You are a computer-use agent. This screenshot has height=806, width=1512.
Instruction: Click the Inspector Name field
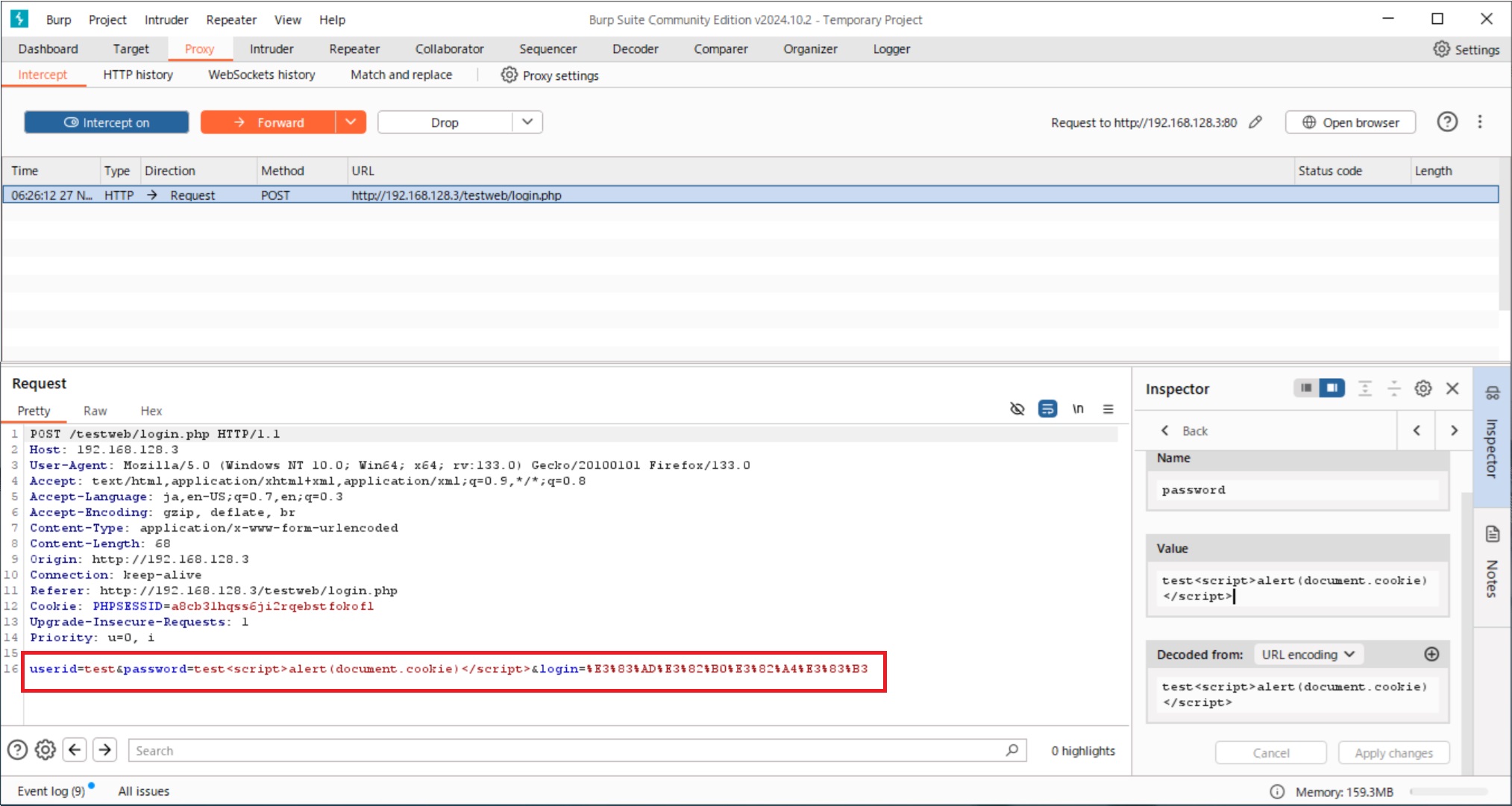click(x=1298, y=490)
